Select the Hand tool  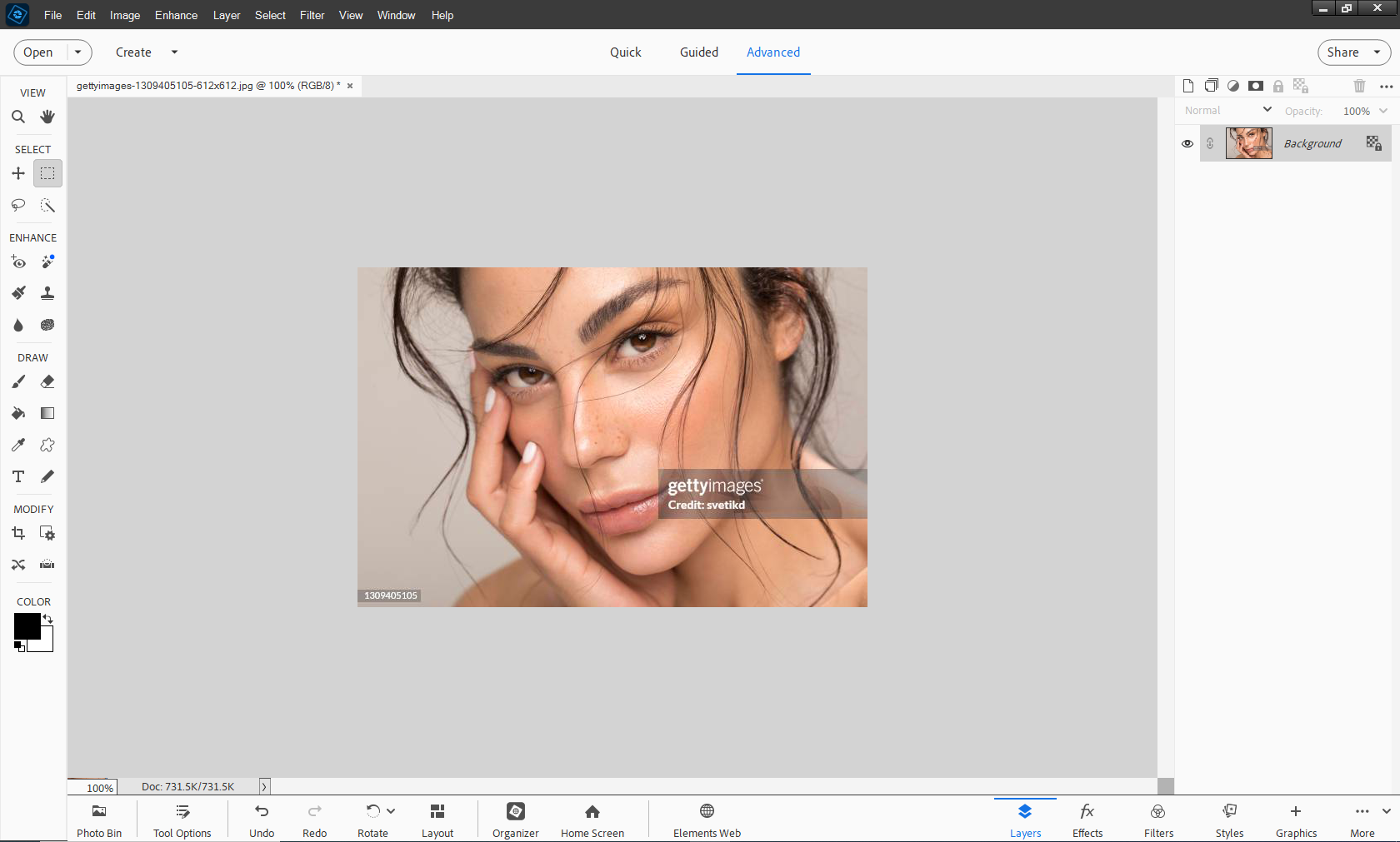click(x=47, y=117)
